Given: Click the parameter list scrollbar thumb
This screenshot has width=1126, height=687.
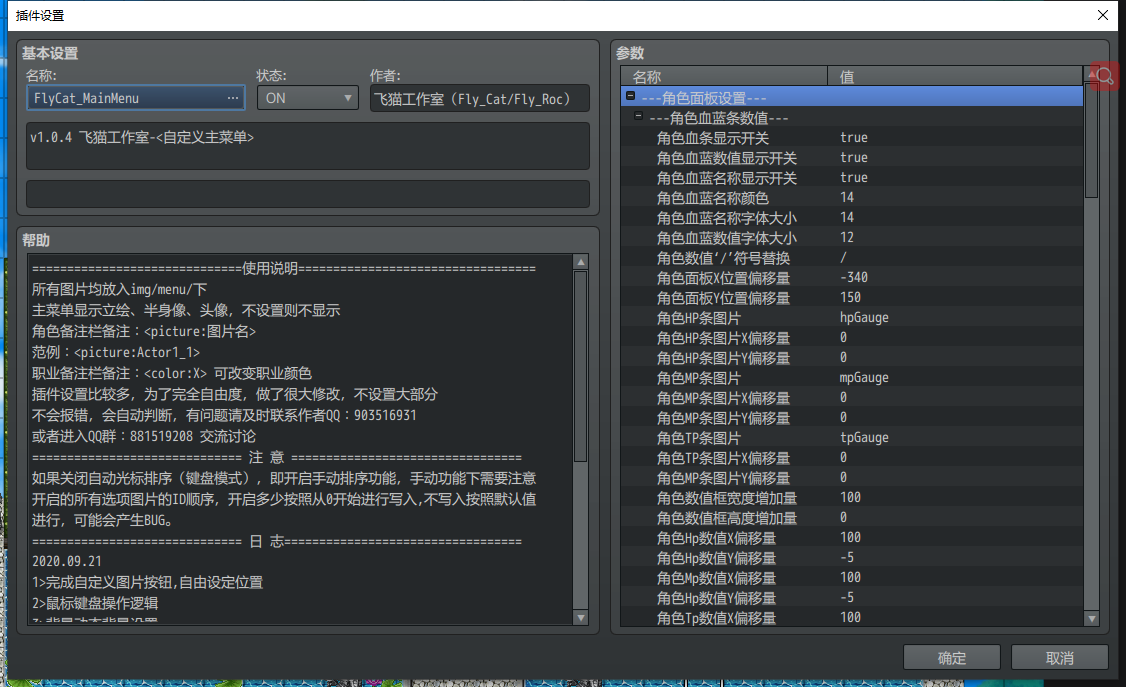Looking at the screenshot, I should pyautogui.click(x=1092, y=141).
